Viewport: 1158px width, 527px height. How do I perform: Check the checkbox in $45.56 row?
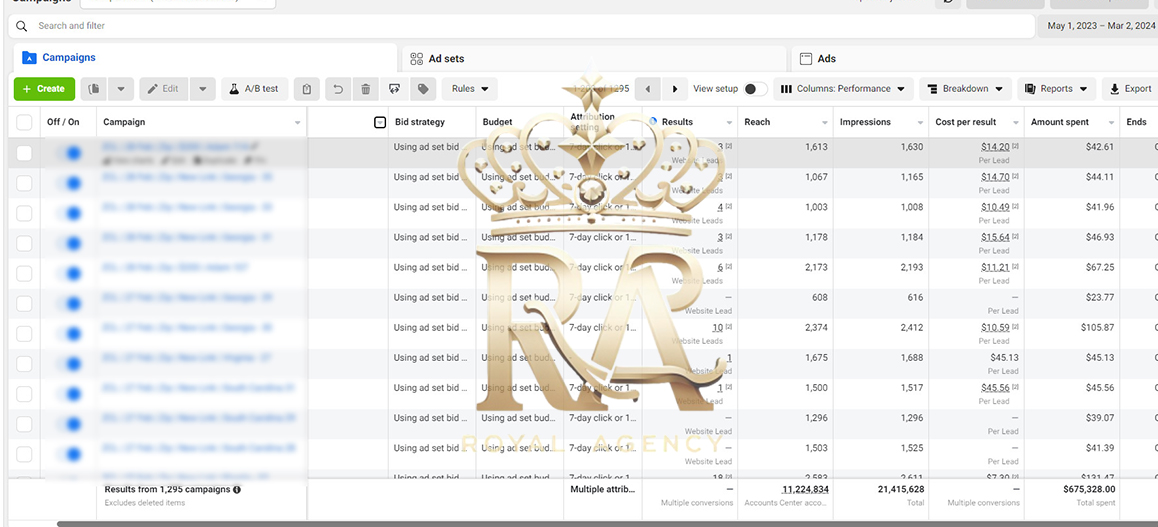[24, 394]
